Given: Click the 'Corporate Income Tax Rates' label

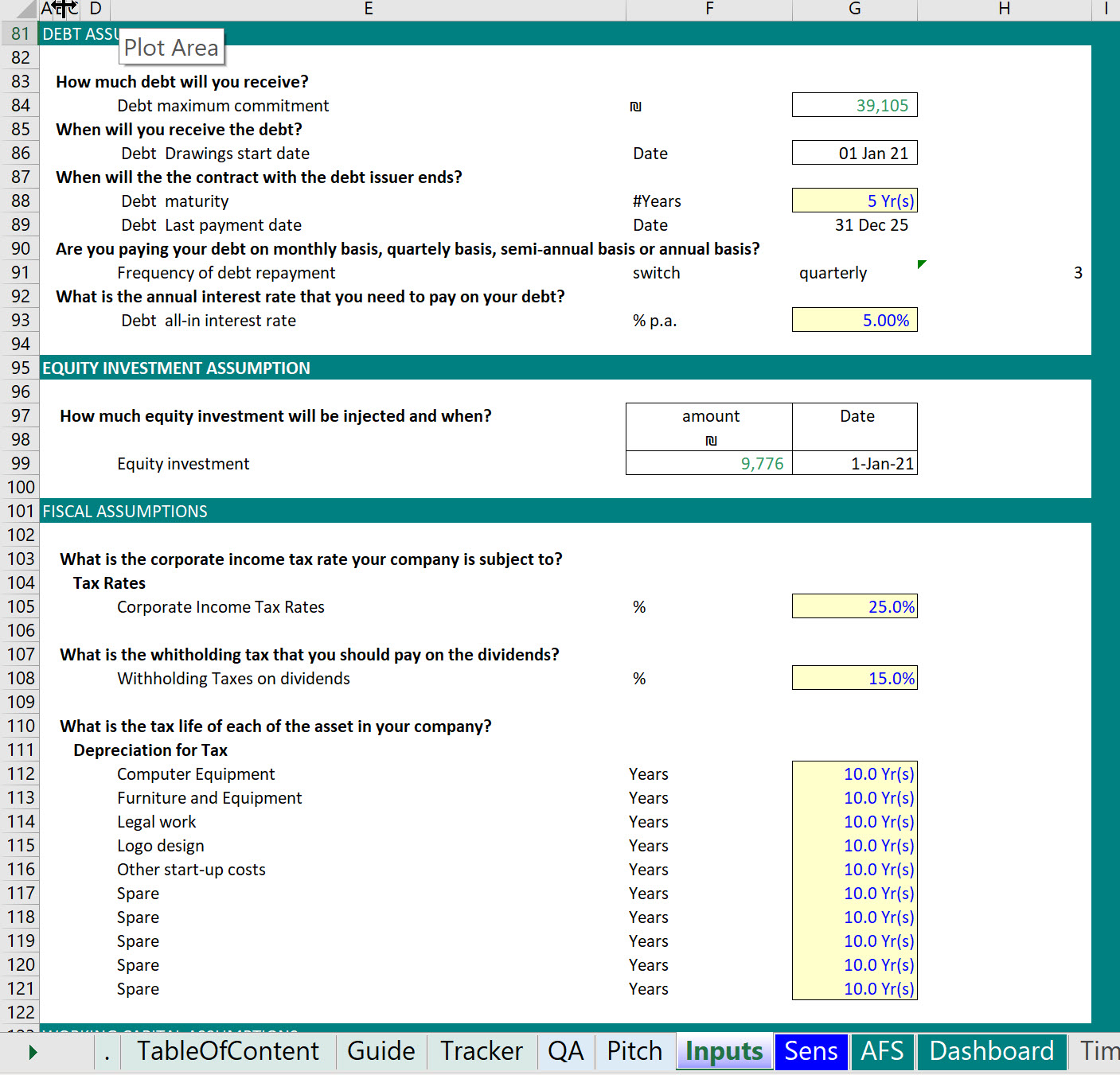Looking at the screenshot, I should [220, 607].
